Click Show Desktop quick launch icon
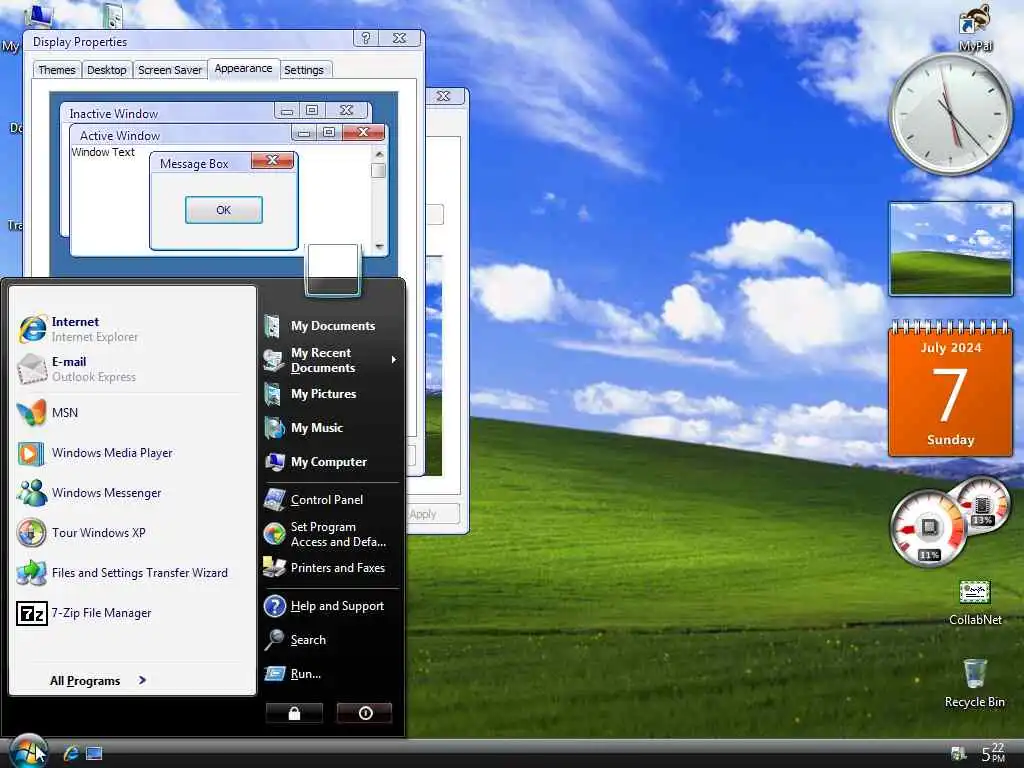The image size is (1024, 768). (94, 754)
